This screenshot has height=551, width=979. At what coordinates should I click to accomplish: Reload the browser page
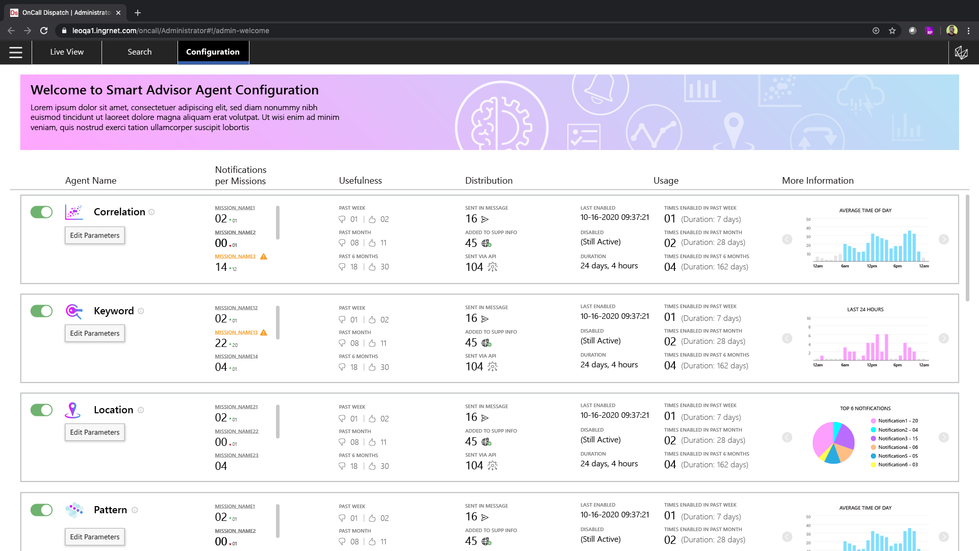(44, 30)
